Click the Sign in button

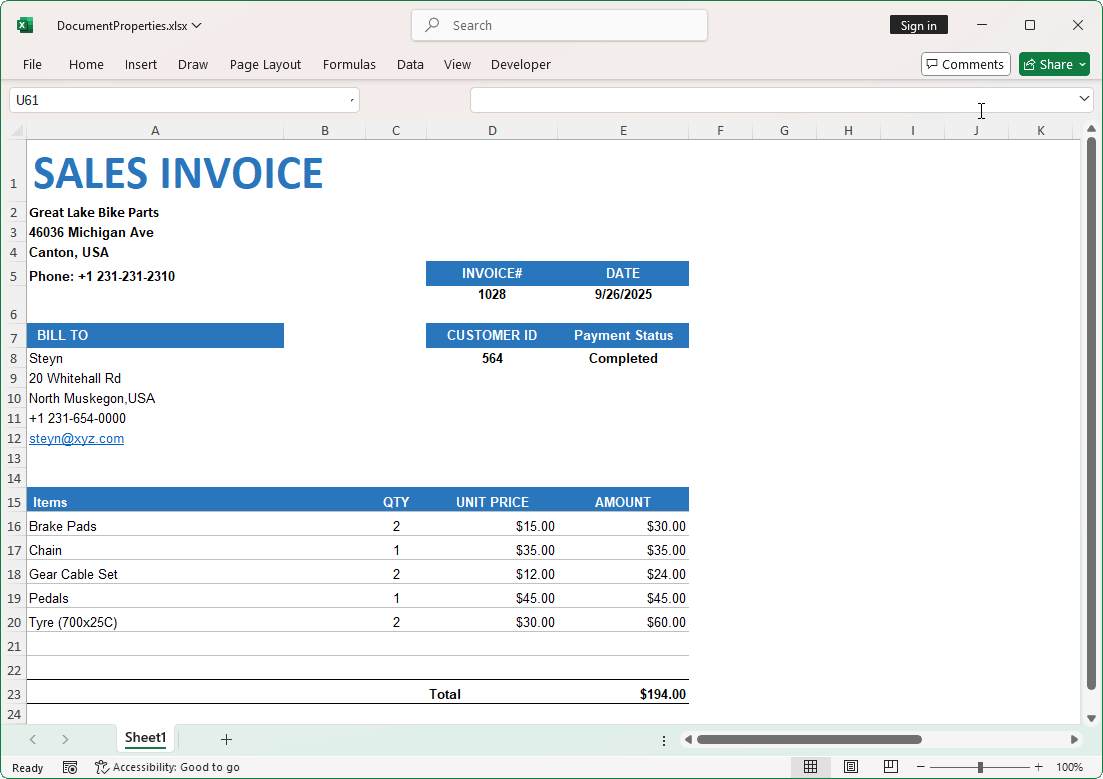pos(918,25)
